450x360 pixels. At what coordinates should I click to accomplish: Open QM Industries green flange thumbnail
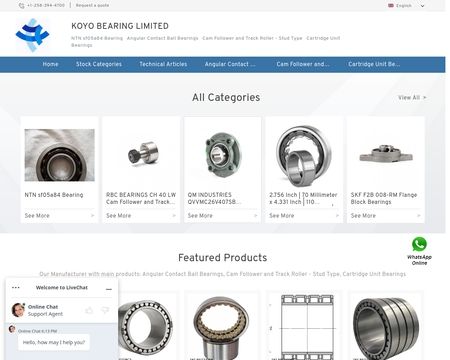click(222, 155)
